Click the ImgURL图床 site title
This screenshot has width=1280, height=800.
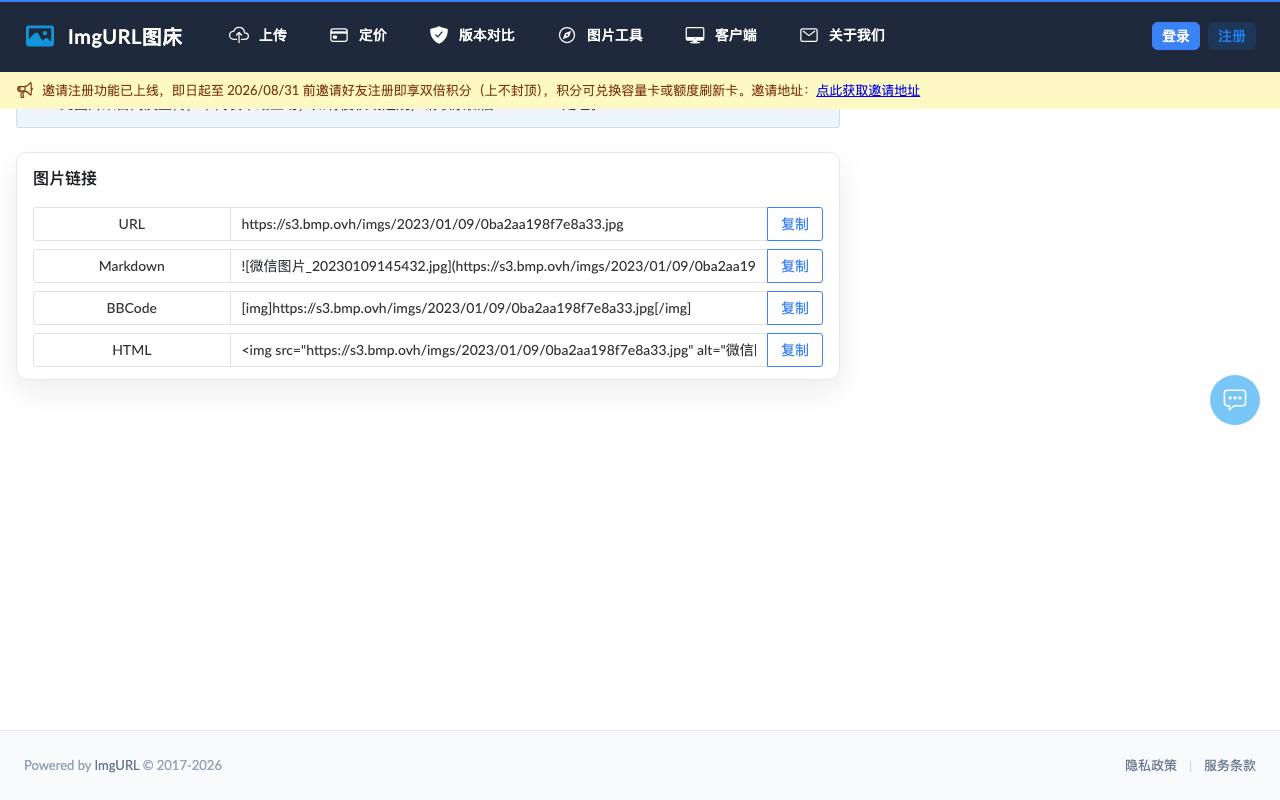coord(125,37)
